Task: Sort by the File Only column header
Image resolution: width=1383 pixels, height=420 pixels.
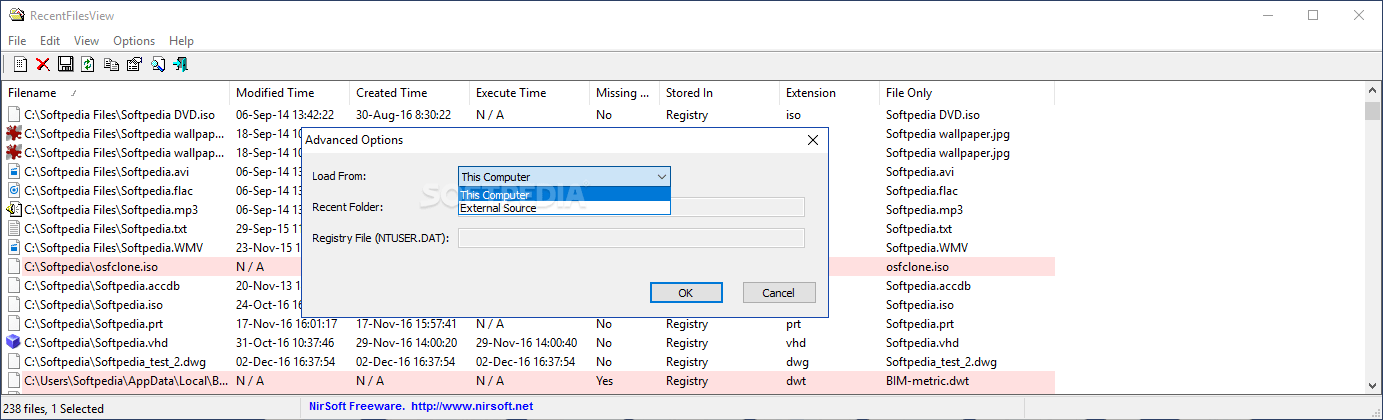Action: (x=967, y=93)
